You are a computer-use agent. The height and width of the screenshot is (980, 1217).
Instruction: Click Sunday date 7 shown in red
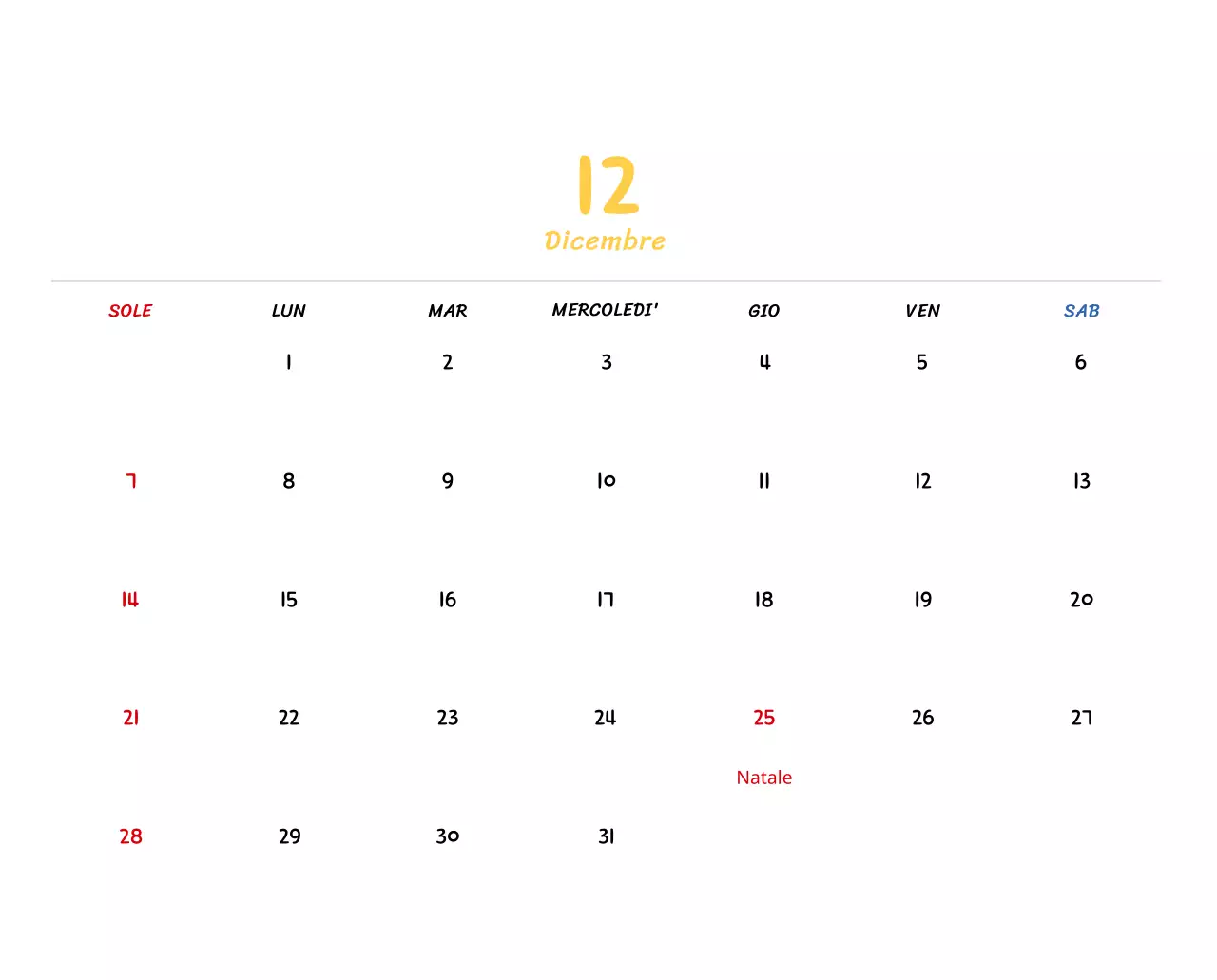(130, 480)
